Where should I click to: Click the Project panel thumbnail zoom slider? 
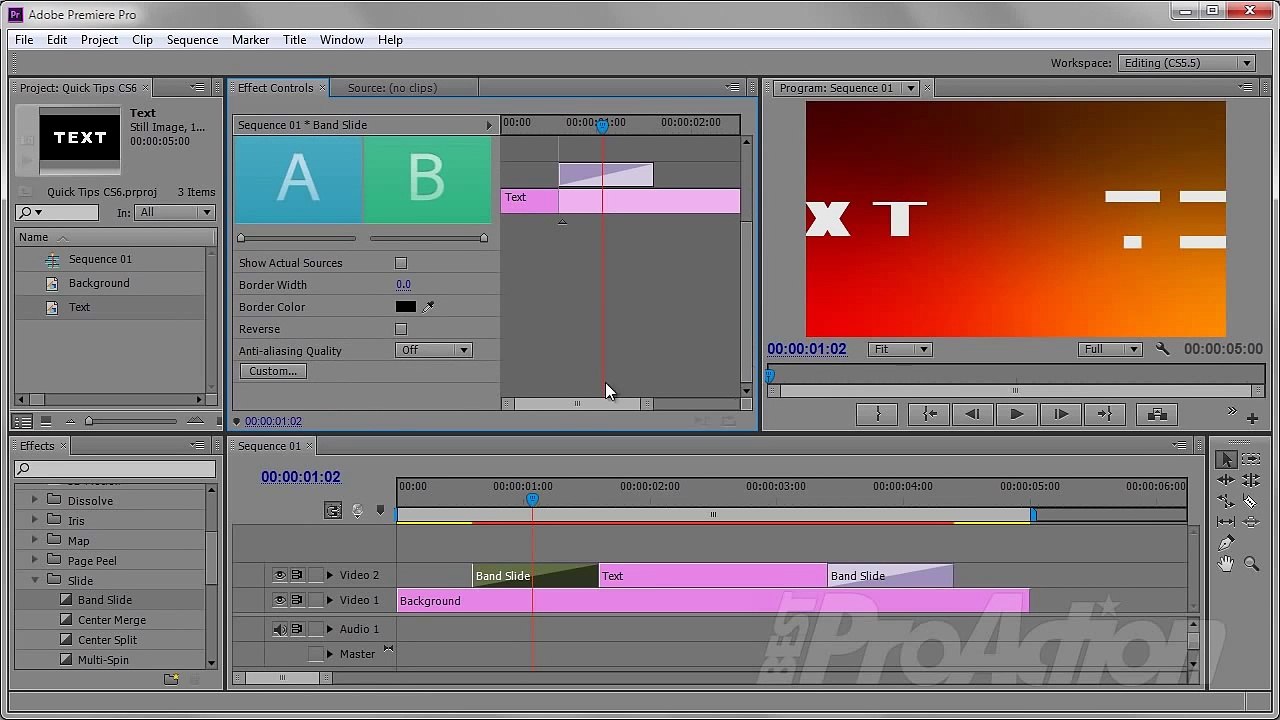tap(133, 421)
